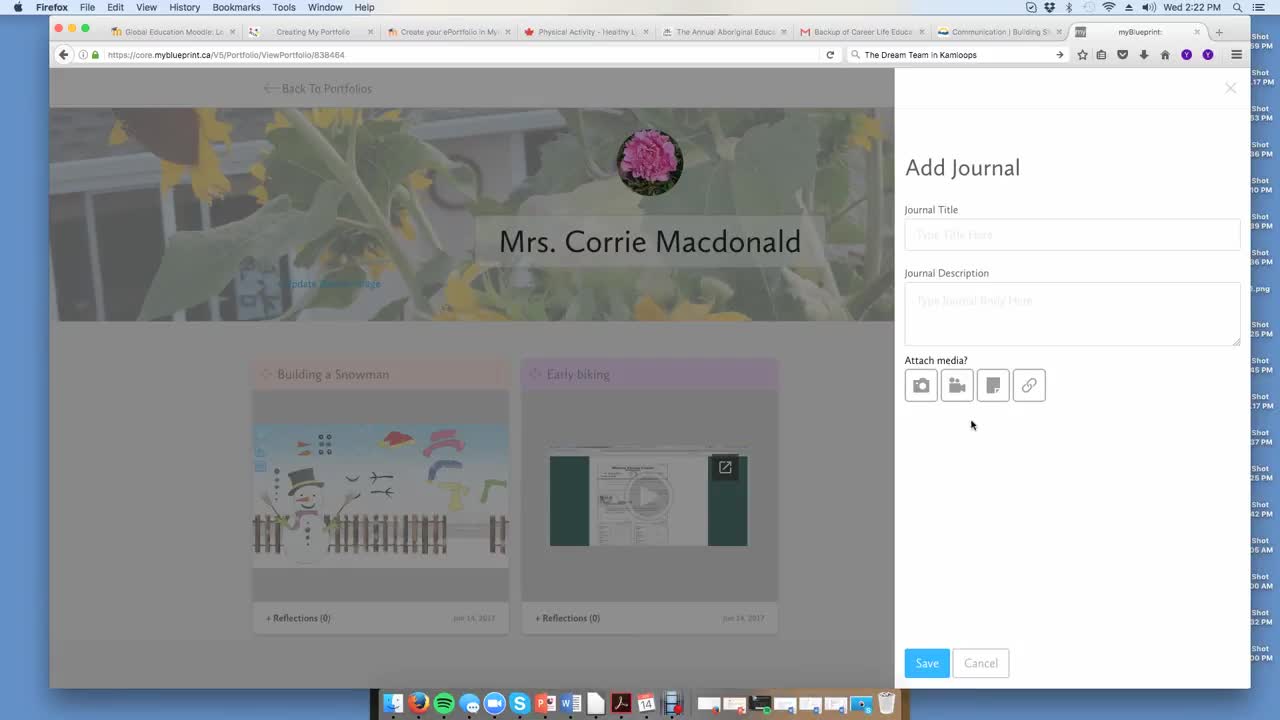This screenshot has width=1280, height=720.
Task: Attach a web link with the chain icon
Action: point(1029,385)
